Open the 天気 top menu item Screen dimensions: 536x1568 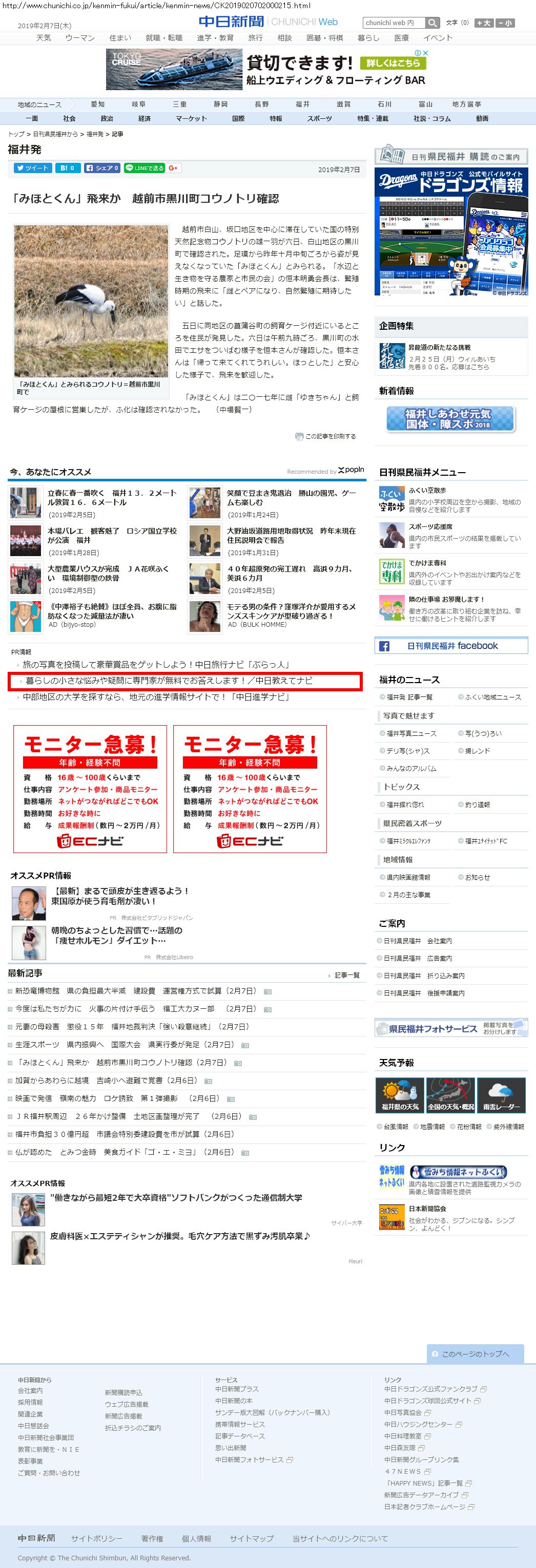[x=43, y=38]
